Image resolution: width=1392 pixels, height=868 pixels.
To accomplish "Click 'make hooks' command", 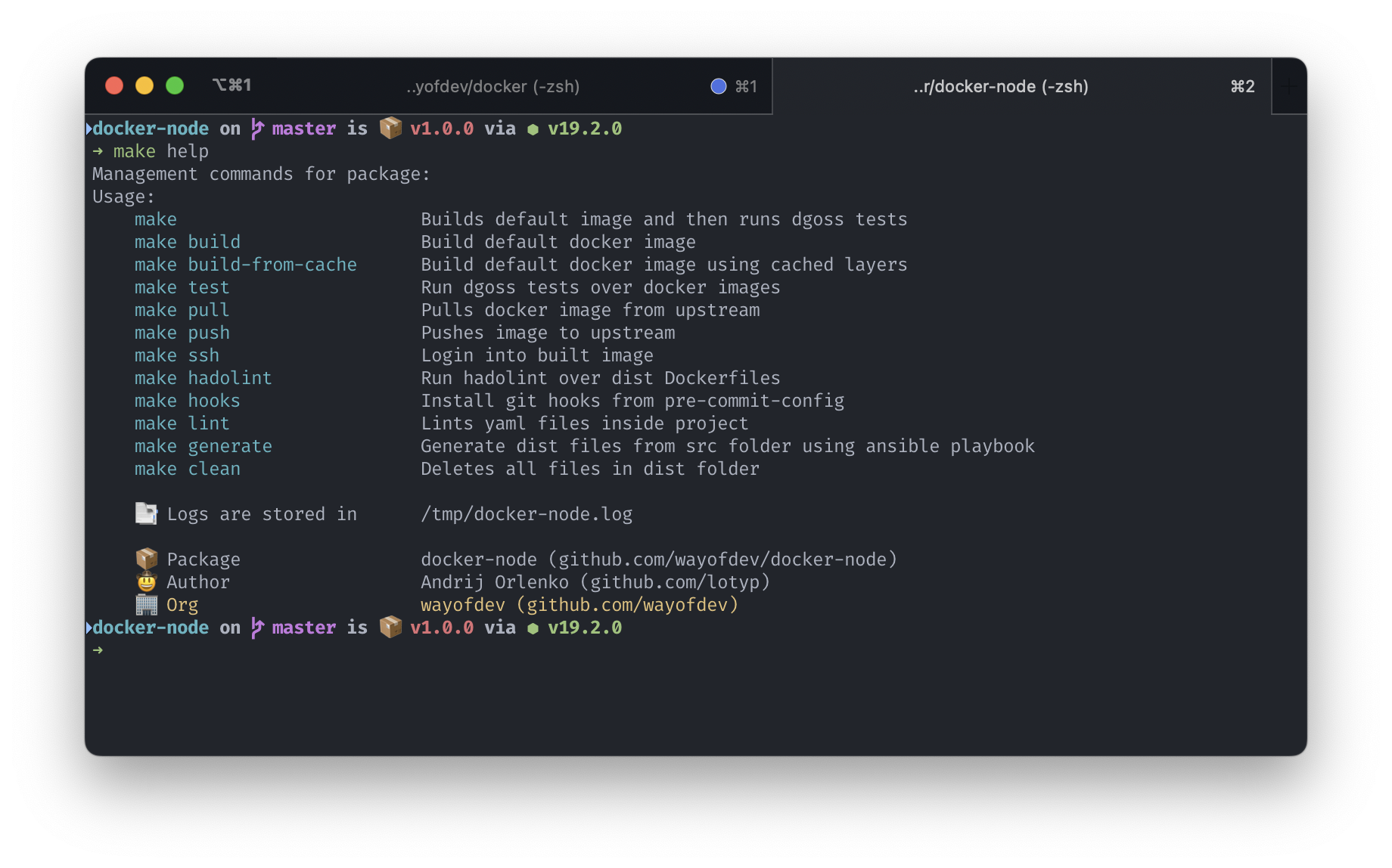I will click(x=188, y=401).
